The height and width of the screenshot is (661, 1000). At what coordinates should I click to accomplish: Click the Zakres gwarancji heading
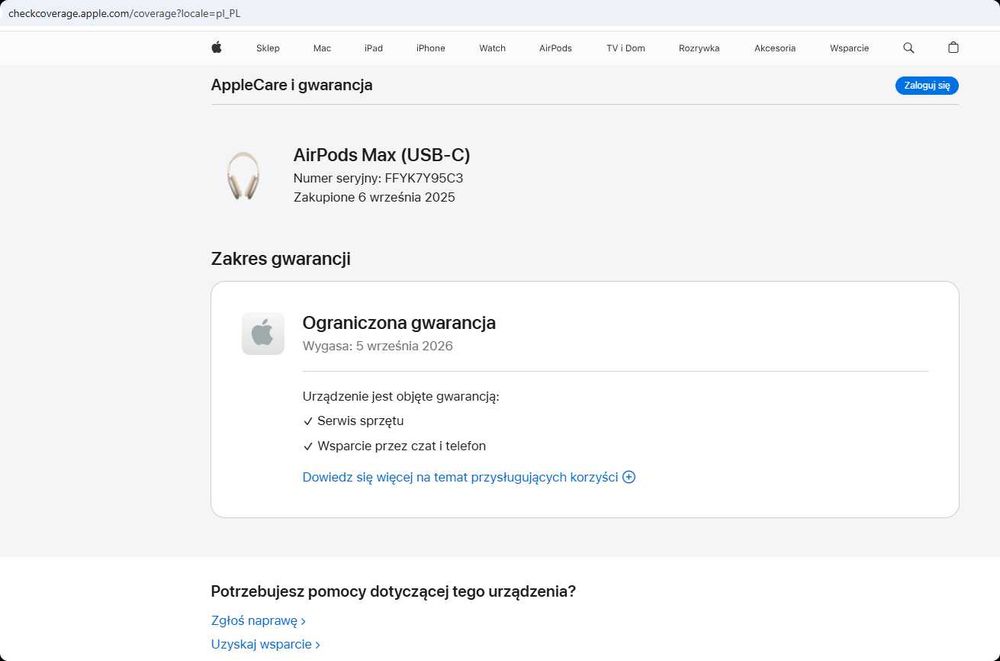point(281,259)
